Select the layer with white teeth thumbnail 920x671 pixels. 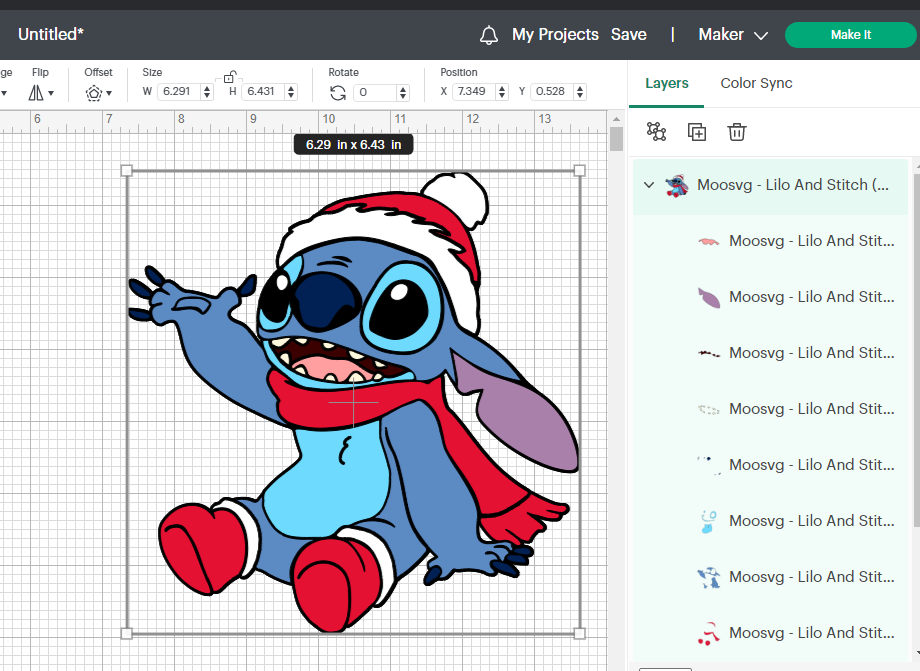(x=770, y=409)
